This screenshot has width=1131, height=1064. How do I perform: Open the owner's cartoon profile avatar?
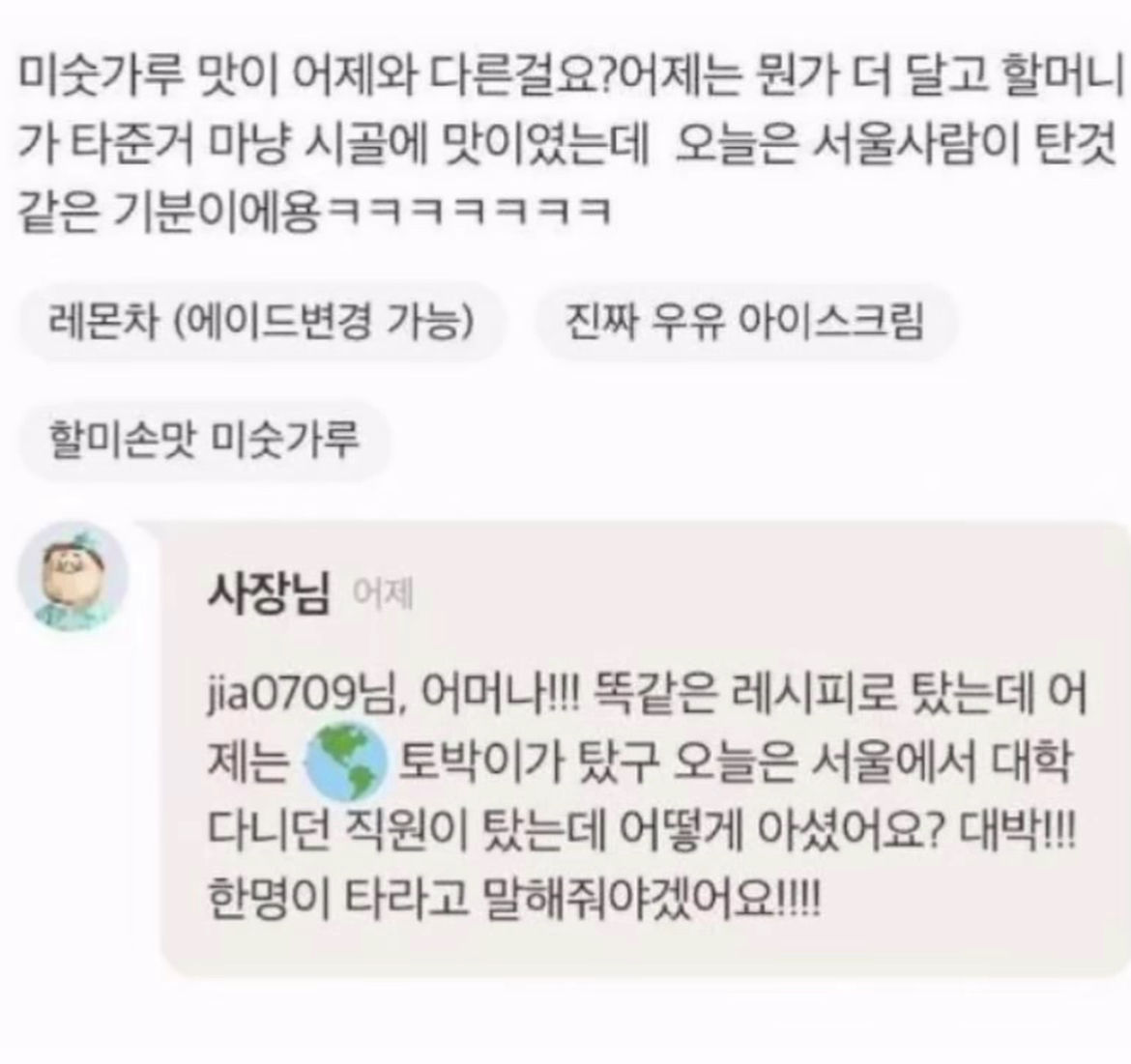click(72, 577)
